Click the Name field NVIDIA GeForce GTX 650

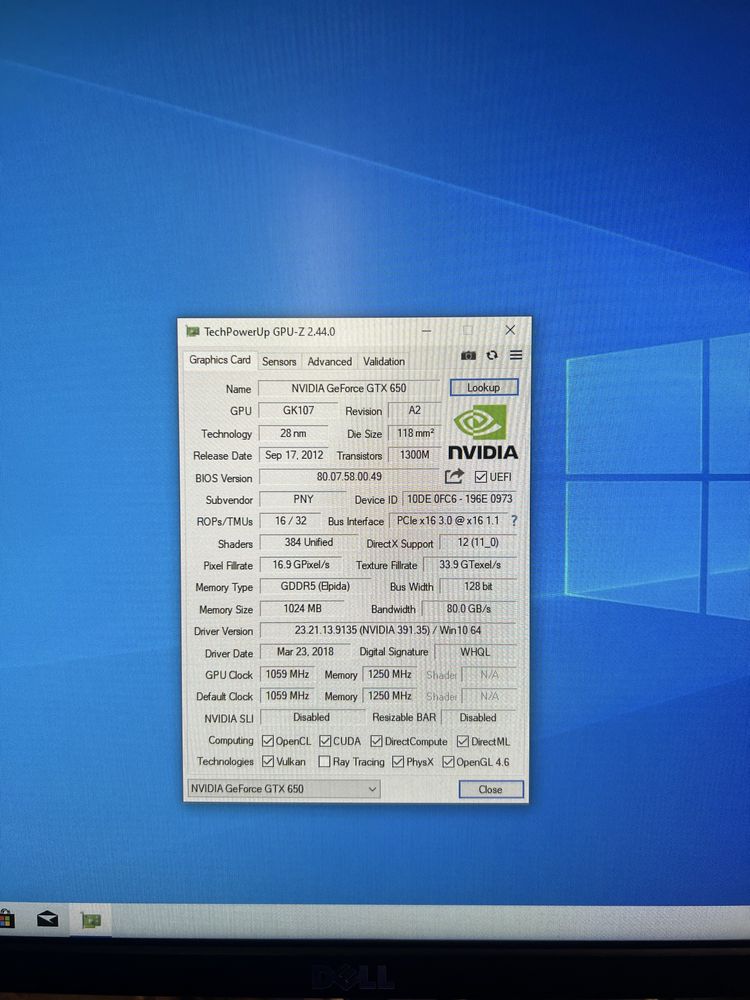[349, 388]
